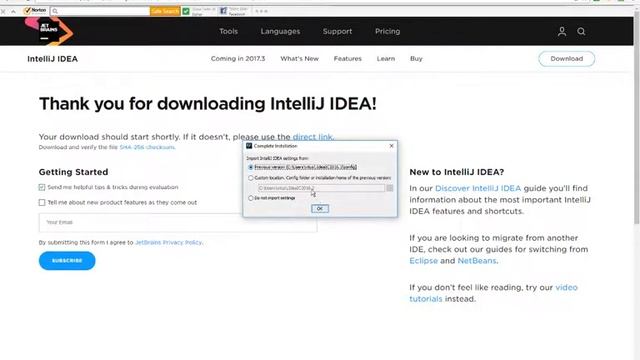
Task: Close the Norton toolbar with X
Action: 3,11
